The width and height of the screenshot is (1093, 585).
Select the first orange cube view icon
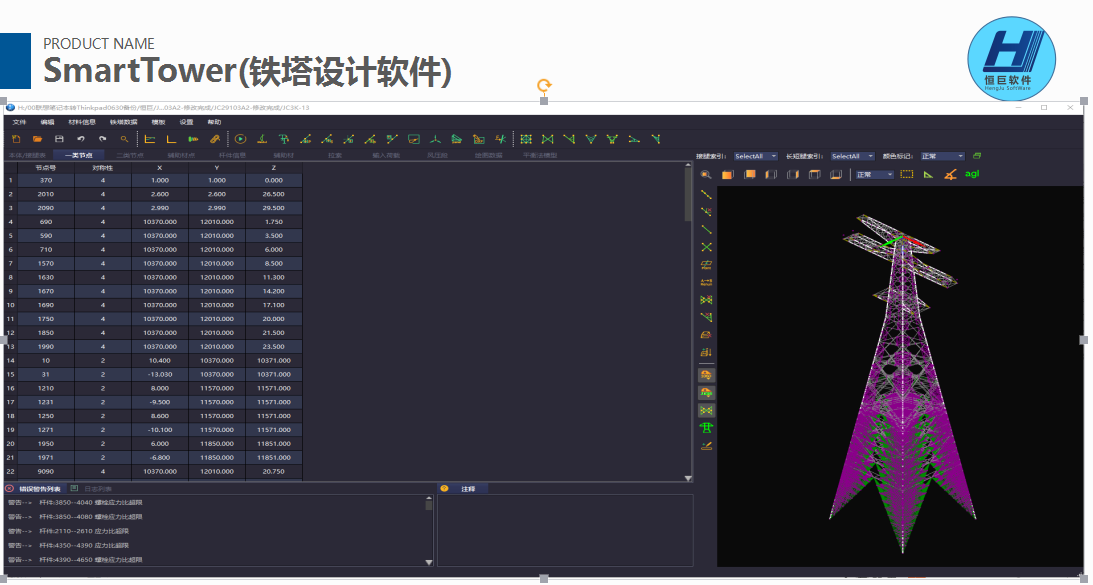(728, 174)
